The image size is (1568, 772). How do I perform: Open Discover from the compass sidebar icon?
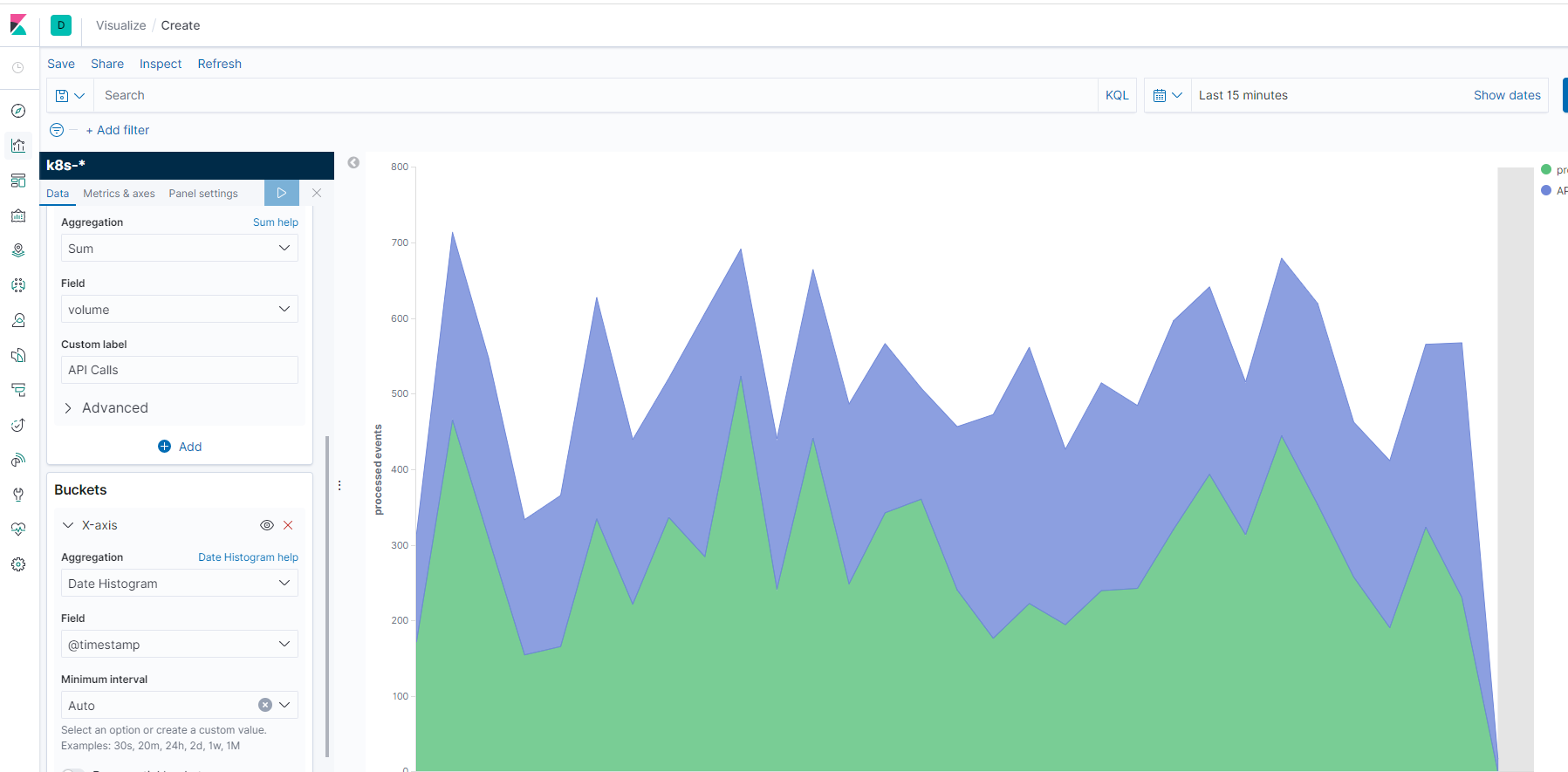tap(18, 111)
